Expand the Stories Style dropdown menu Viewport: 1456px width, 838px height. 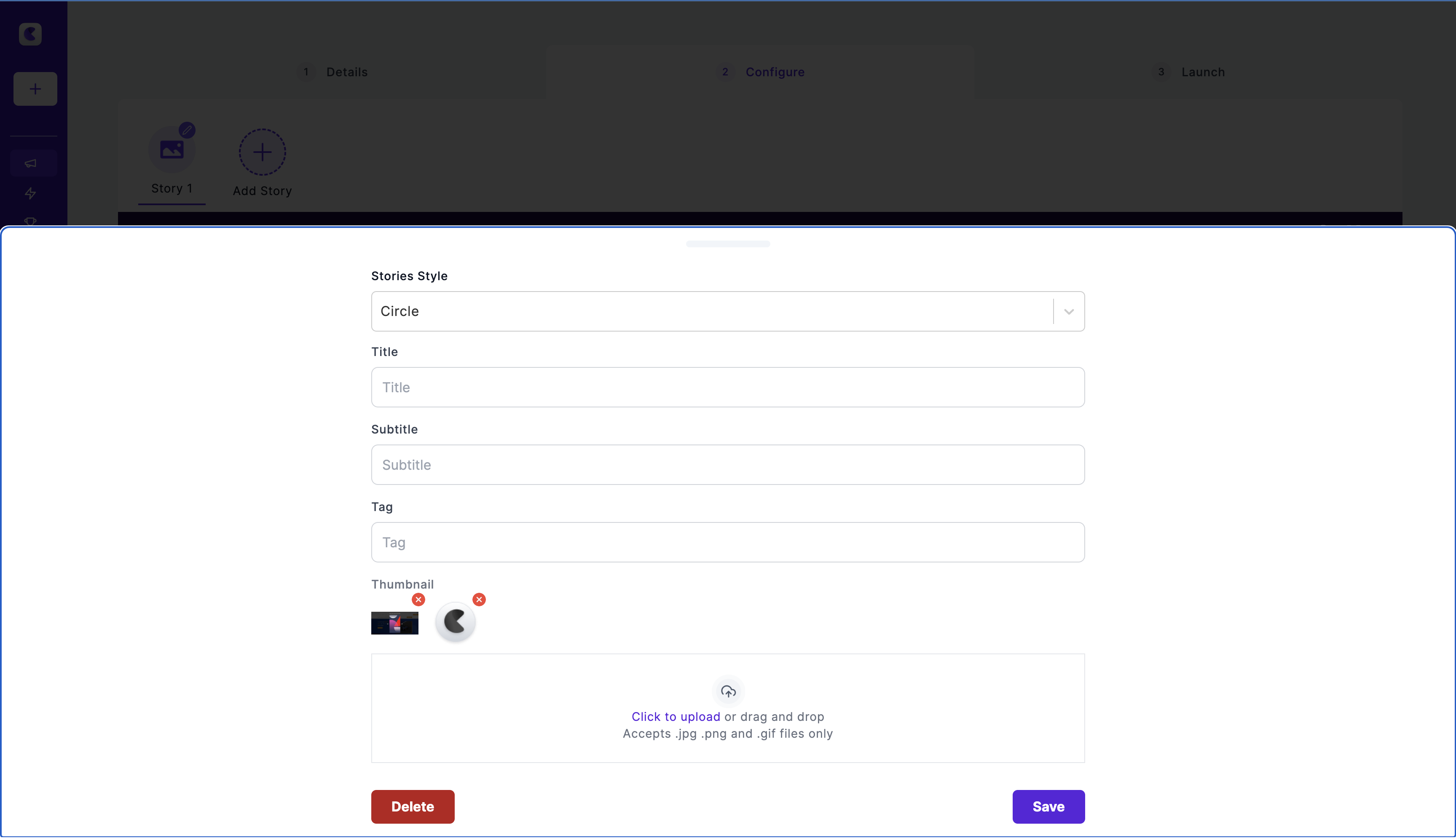pyautogui.click(x=1067, y=311)
